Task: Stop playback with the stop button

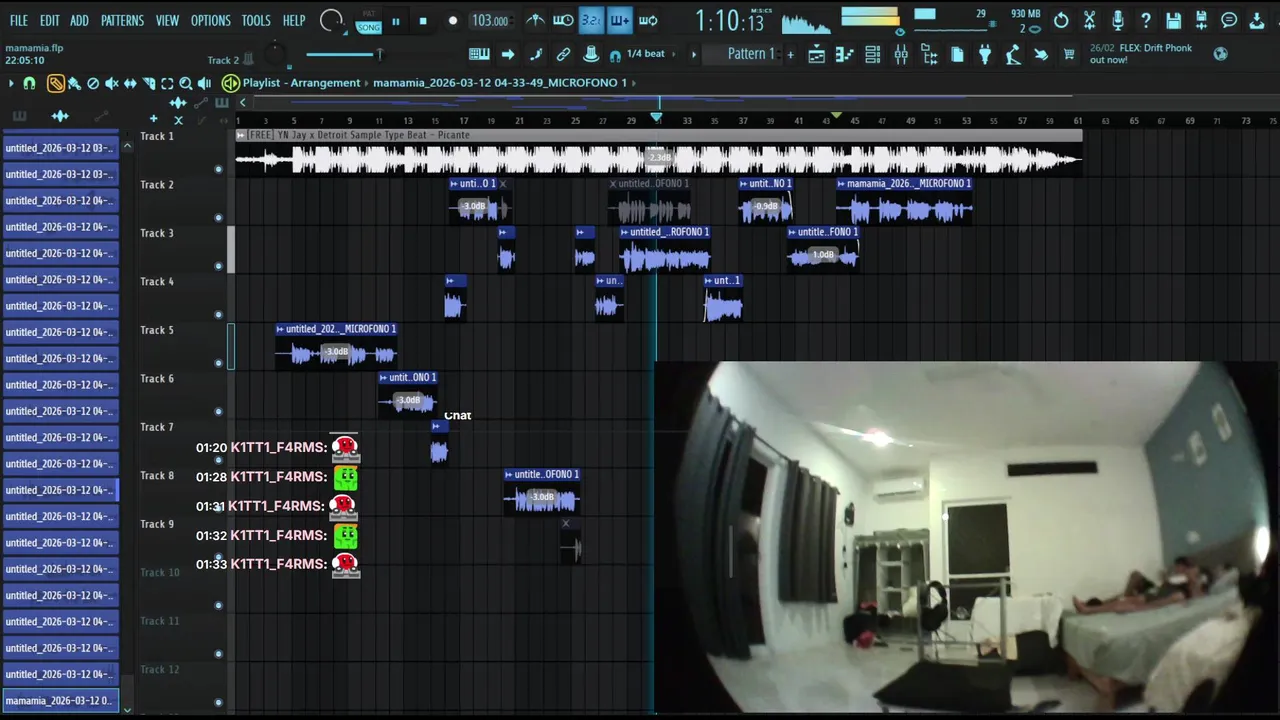Action: coord(423,21)
